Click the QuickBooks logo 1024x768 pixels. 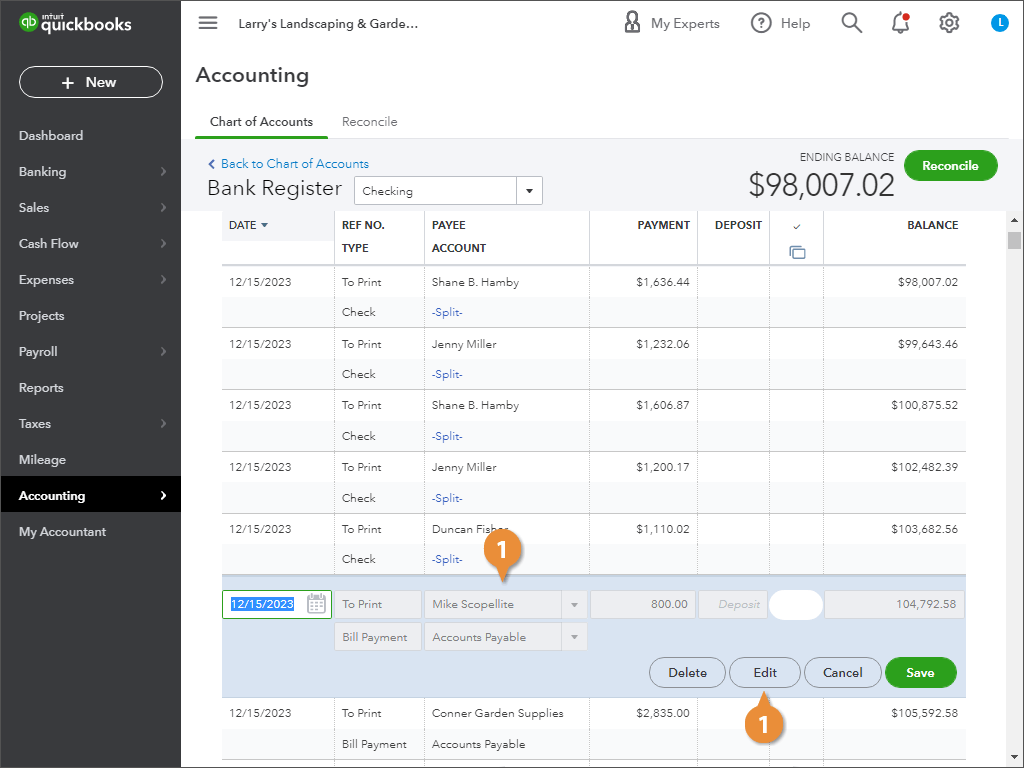click(75, 24)
